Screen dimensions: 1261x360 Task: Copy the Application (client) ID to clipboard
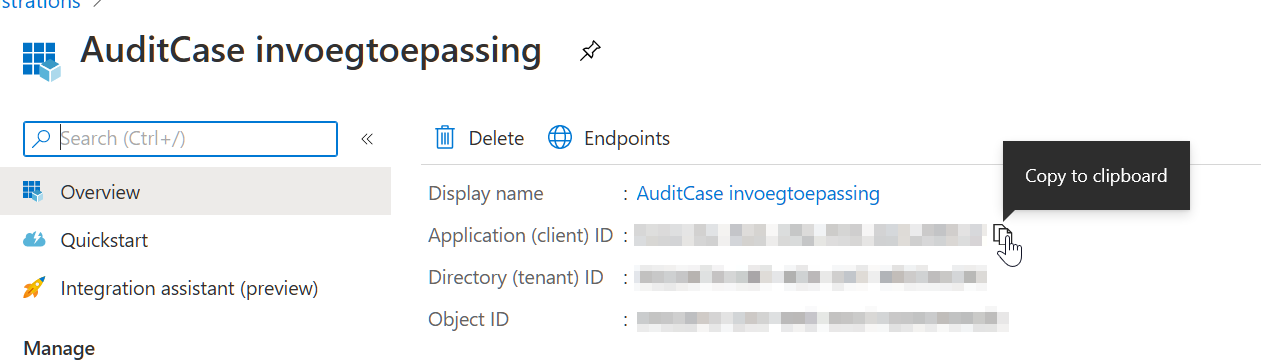(x=1002, y=236)
